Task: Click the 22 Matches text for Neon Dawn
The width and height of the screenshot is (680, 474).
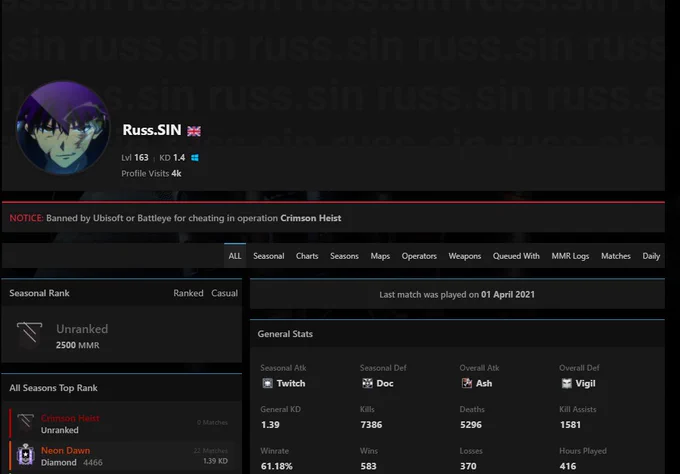Action: [211, 451]
